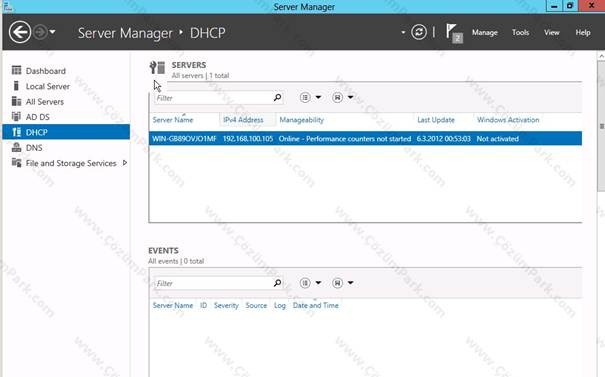Focus the Servers Filter input field
This screenshot has width=605, height=377.
coord(213,98)
